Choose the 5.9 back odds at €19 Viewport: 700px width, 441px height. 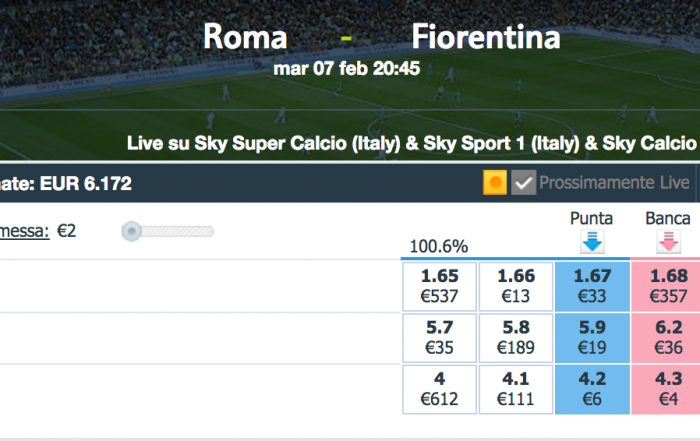(592, 338)
